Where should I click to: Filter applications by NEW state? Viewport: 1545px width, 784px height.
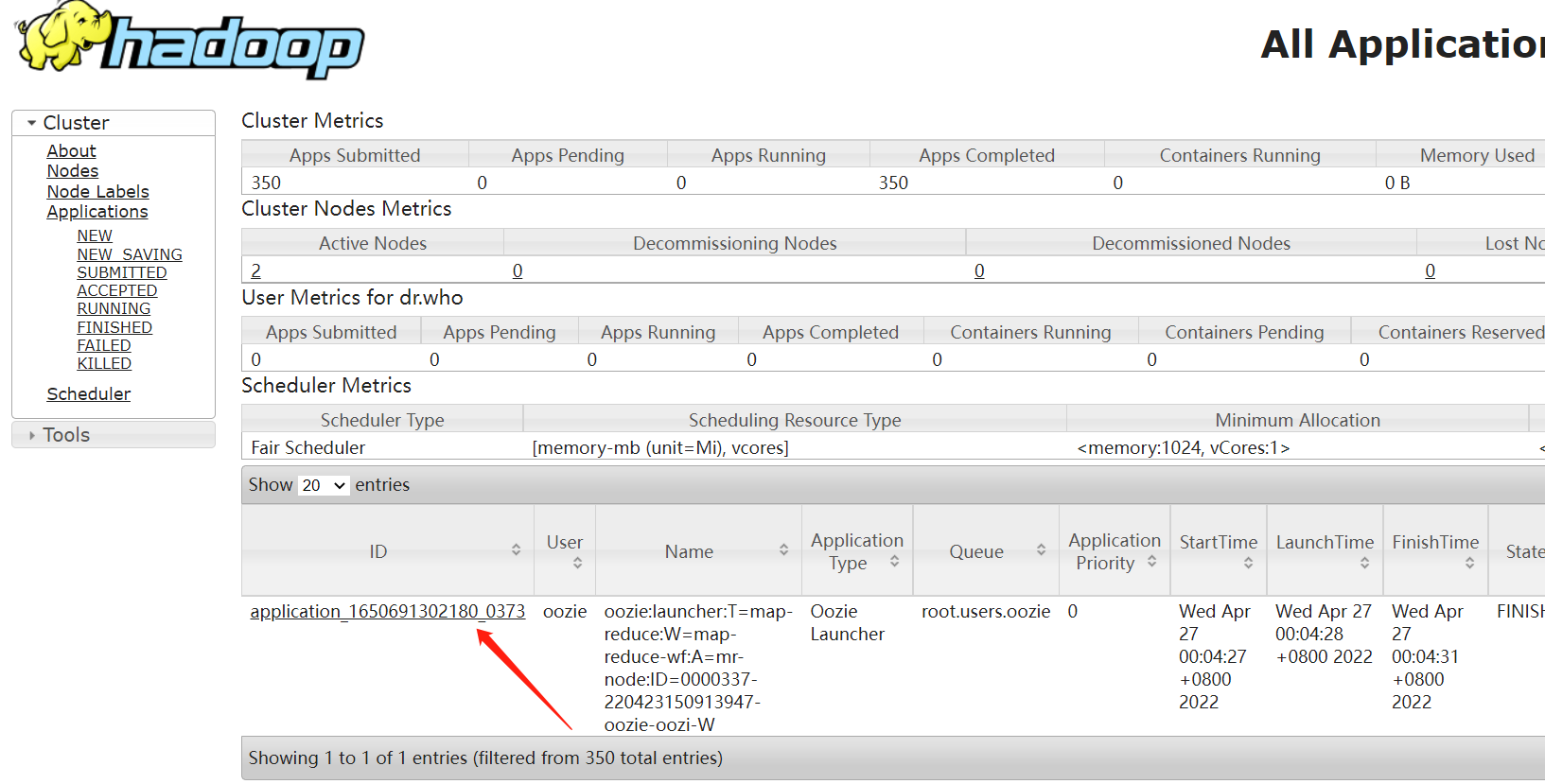coord(95,235)
